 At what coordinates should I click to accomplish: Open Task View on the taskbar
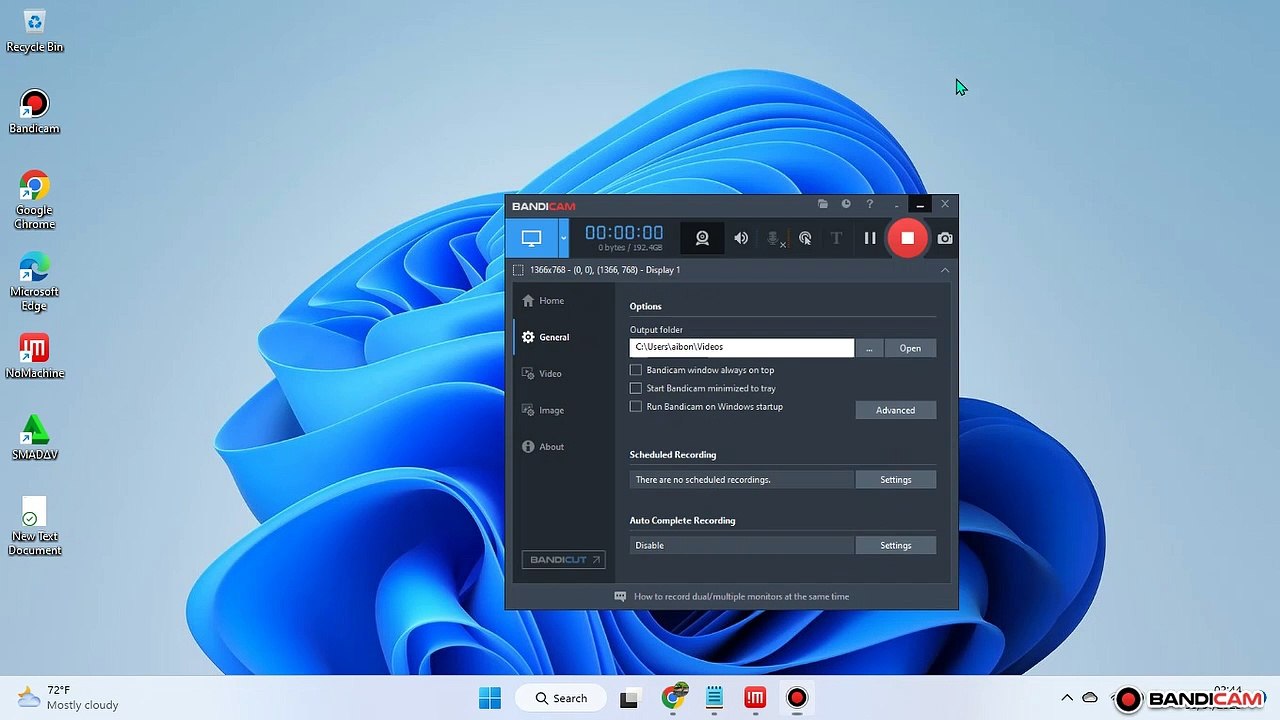(x=629, y=698)
